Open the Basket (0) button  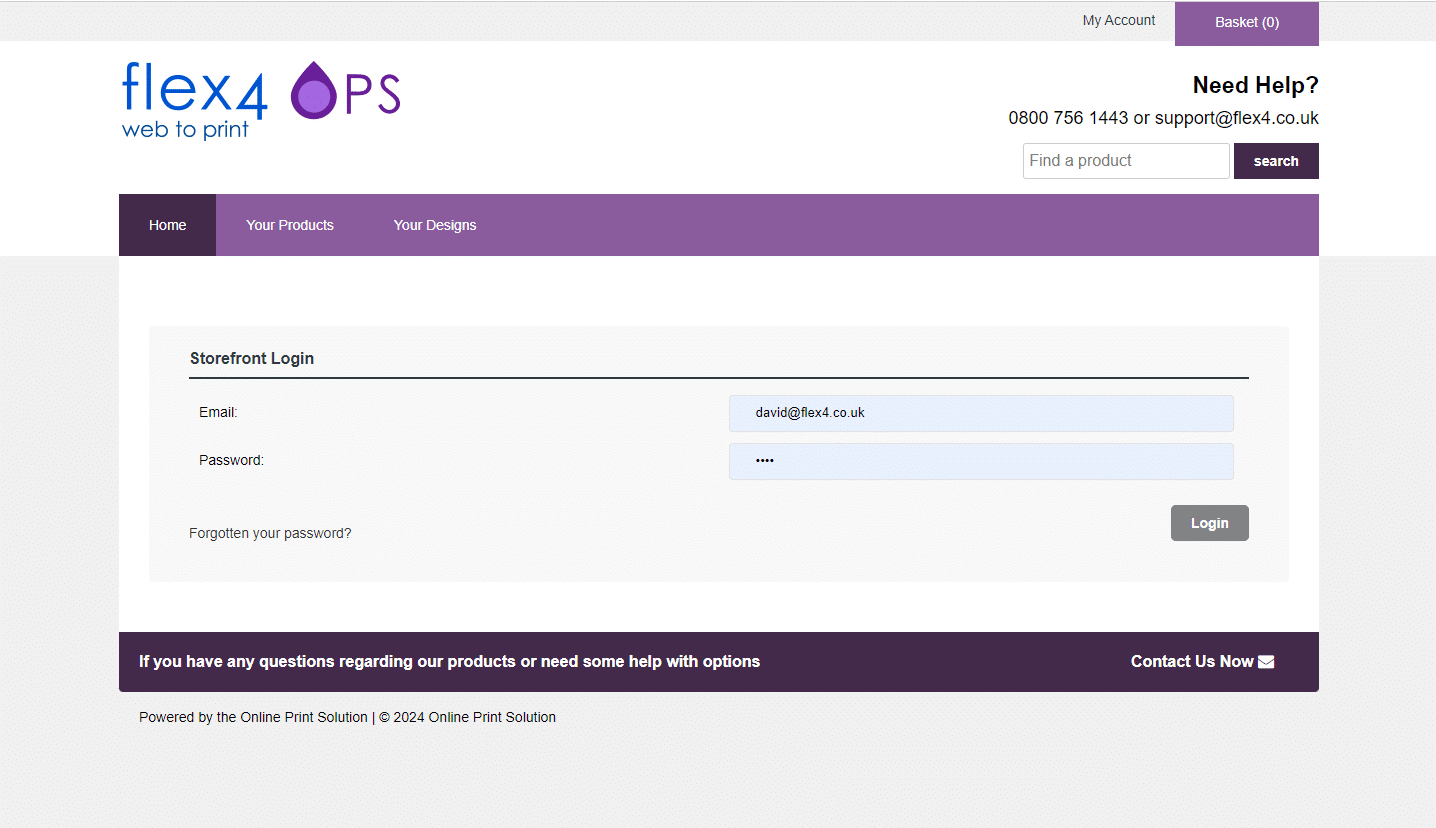pos(1247,23)
